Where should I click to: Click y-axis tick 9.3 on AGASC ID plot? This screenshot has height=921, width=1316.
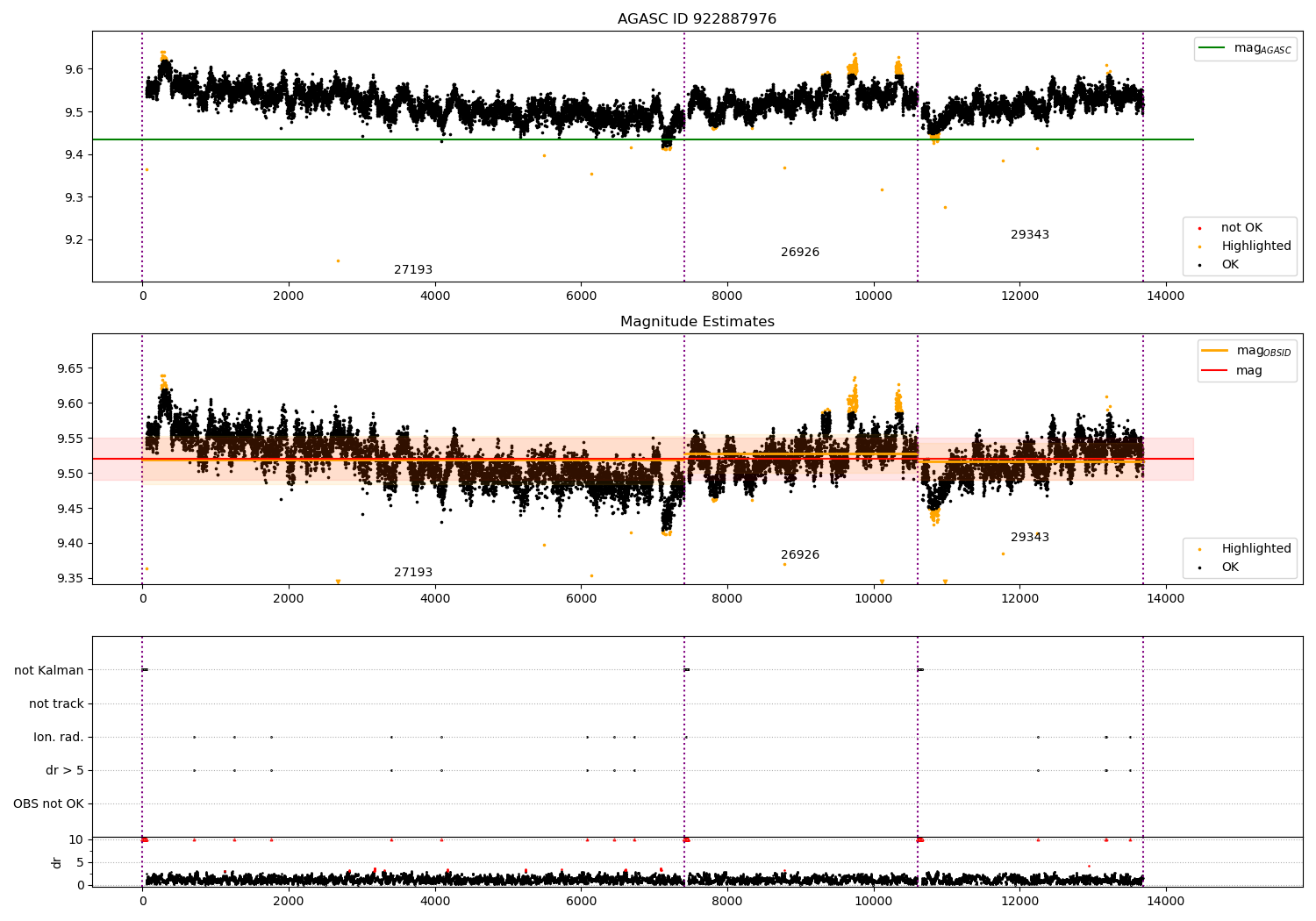coord(74,197)
